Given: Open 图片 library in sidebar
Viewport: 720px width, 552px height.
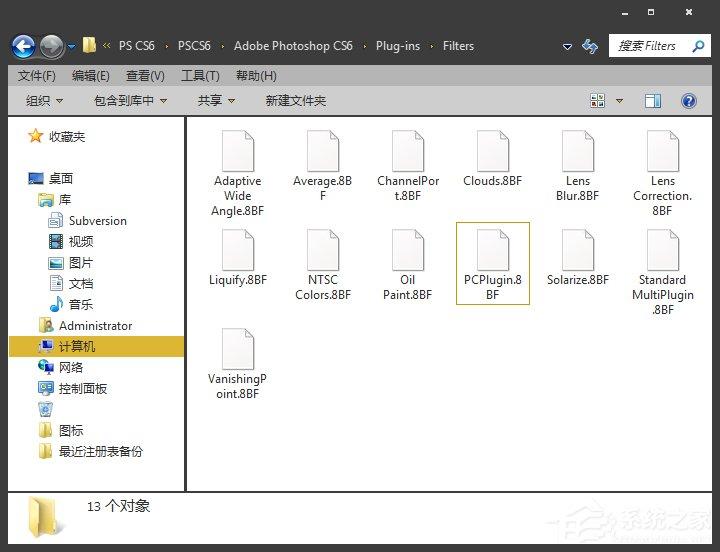Looking at the screenshot, I should click(71, 263).
